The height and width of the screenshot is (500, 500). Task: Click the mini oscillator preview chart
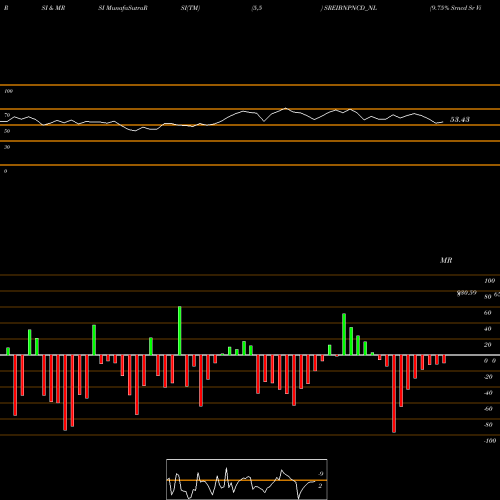click(x=247, y=479)
